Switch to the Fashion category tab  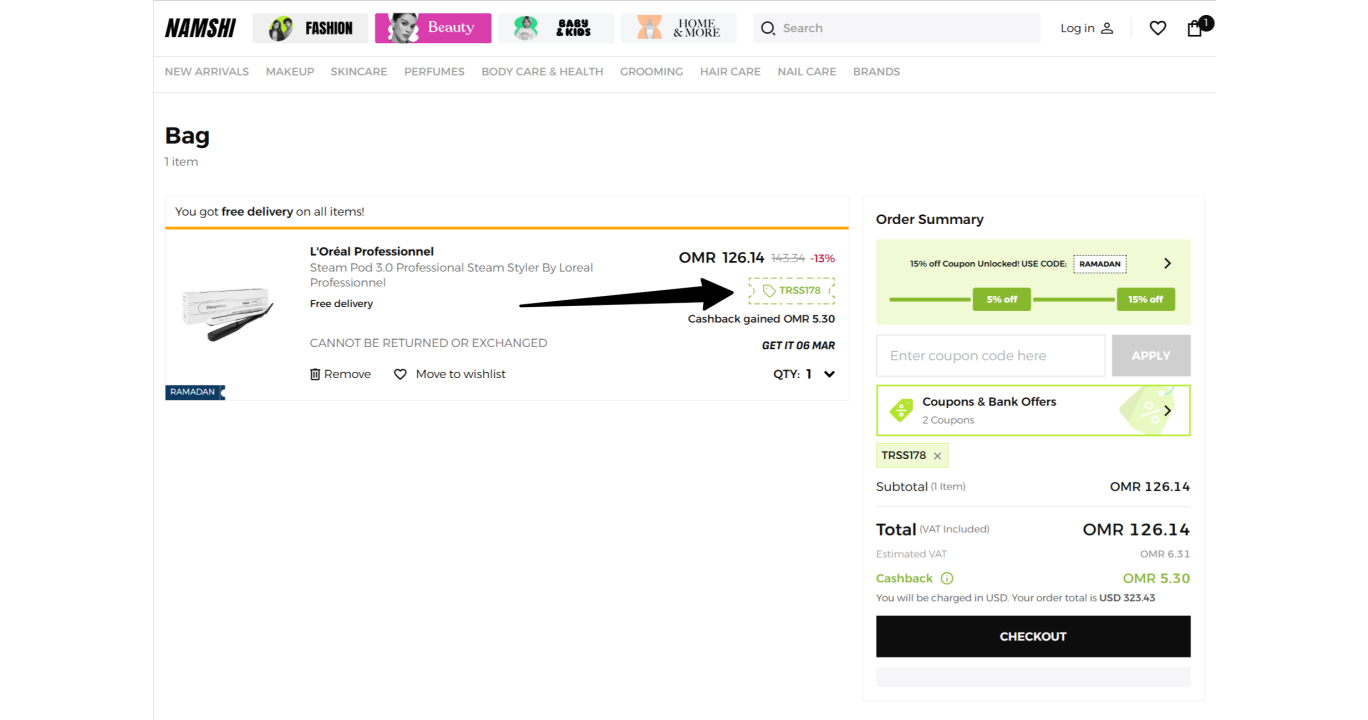(x=311, y=28)
